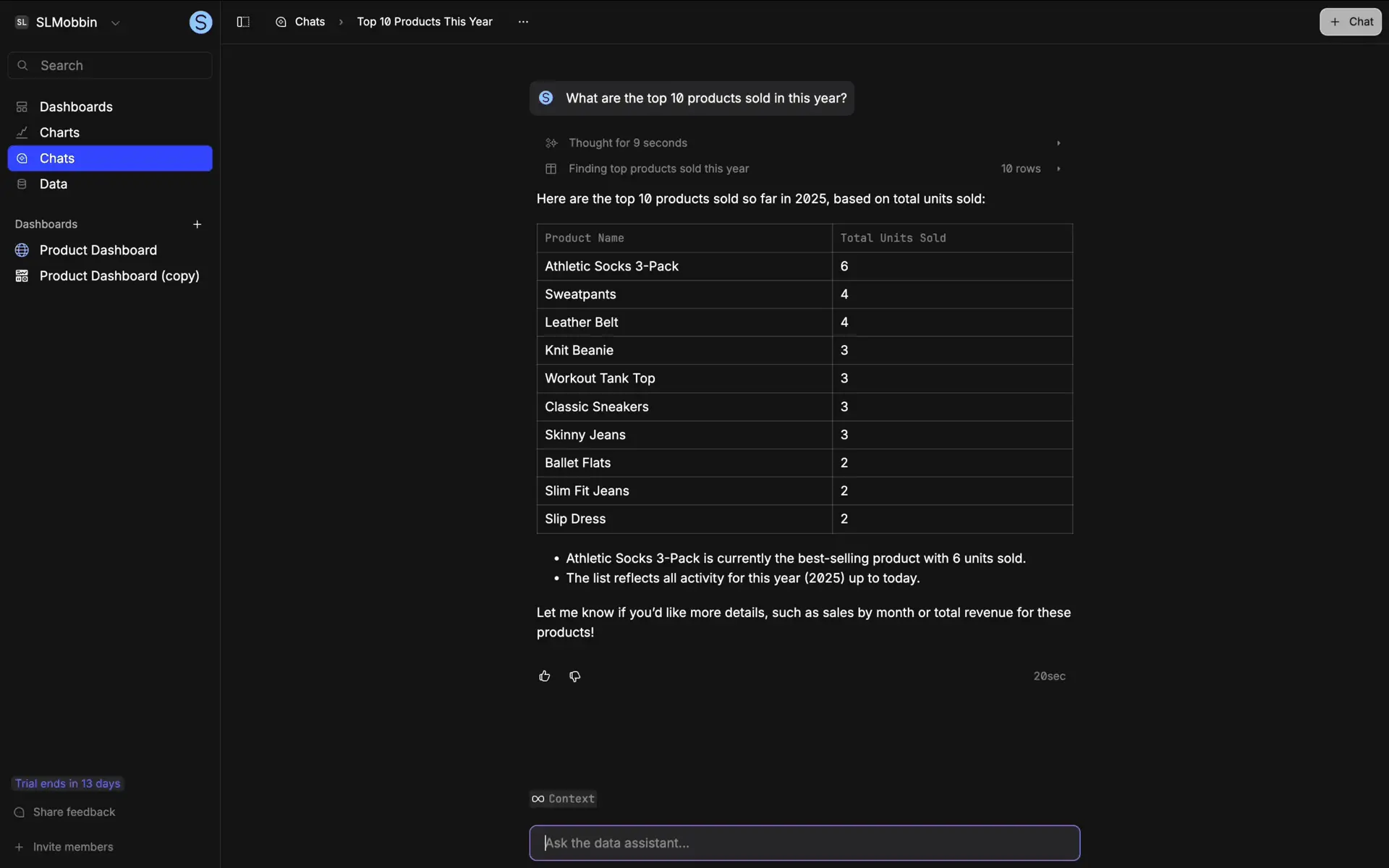Open the Product Dashboard globe item

98,250
